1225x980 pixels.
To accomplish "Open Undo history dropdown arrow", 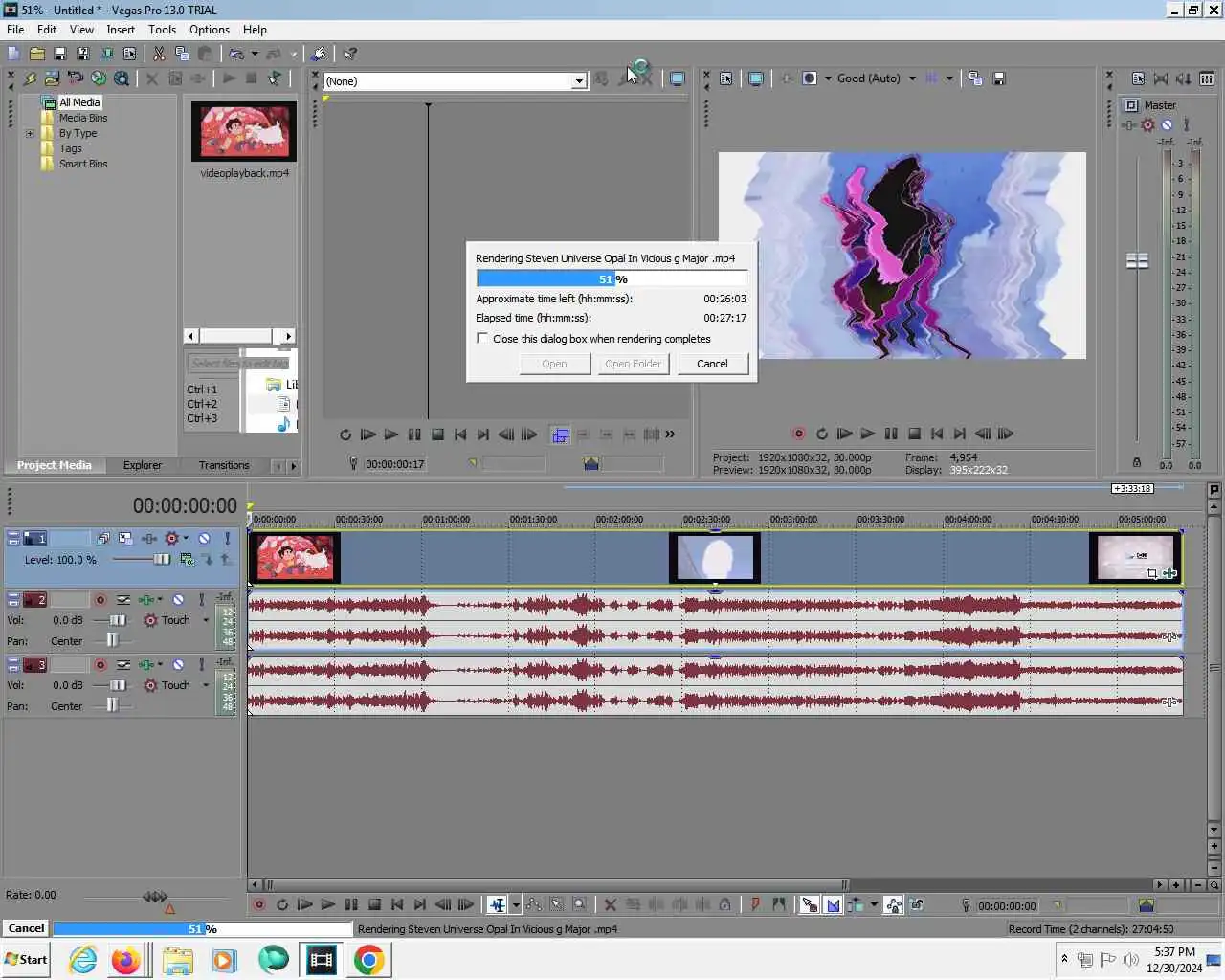I will [x=254, y=54].
